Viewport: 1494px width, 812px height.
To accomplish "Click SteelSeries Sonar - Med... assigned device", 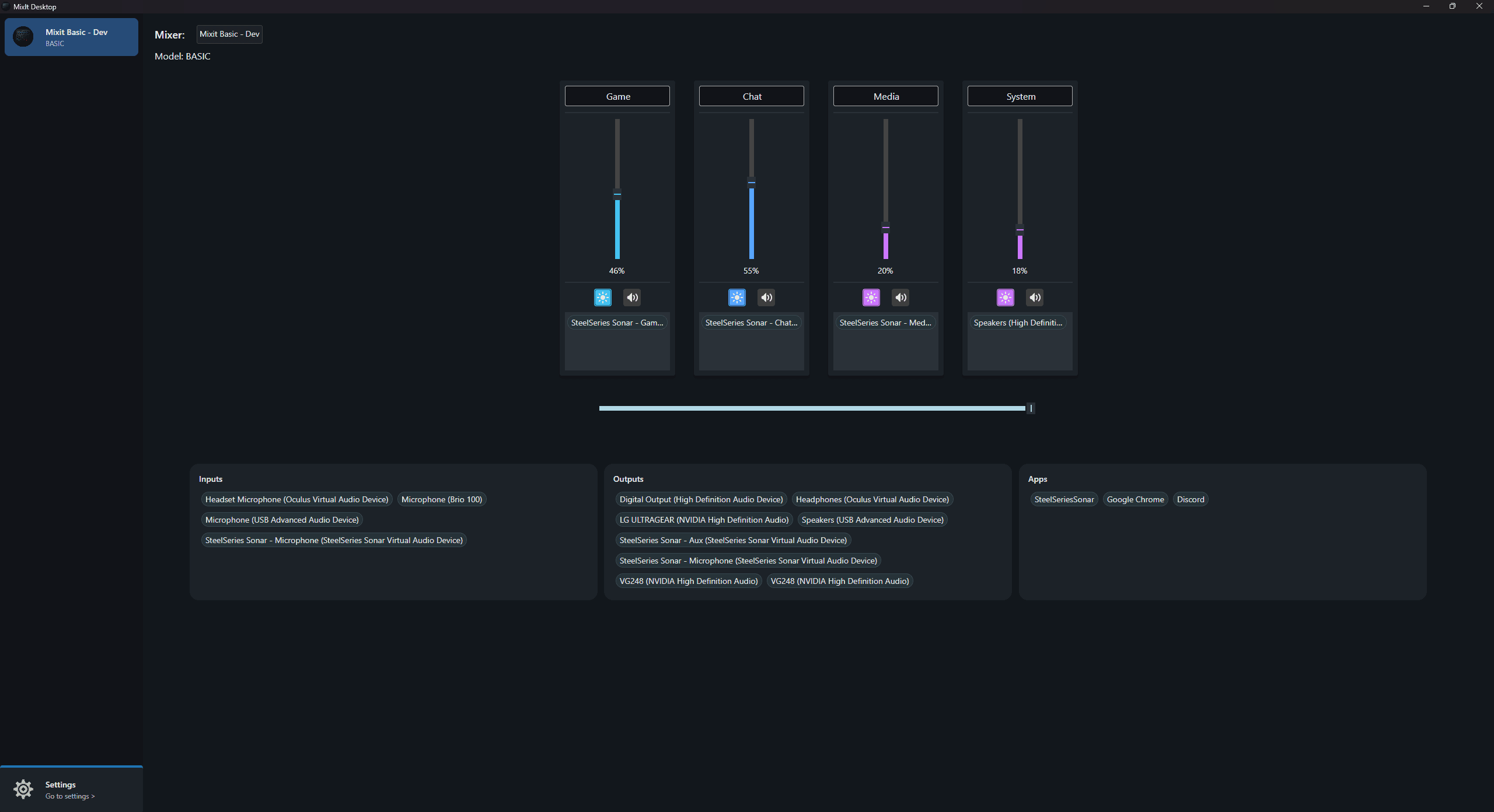I will coord(885,323).
